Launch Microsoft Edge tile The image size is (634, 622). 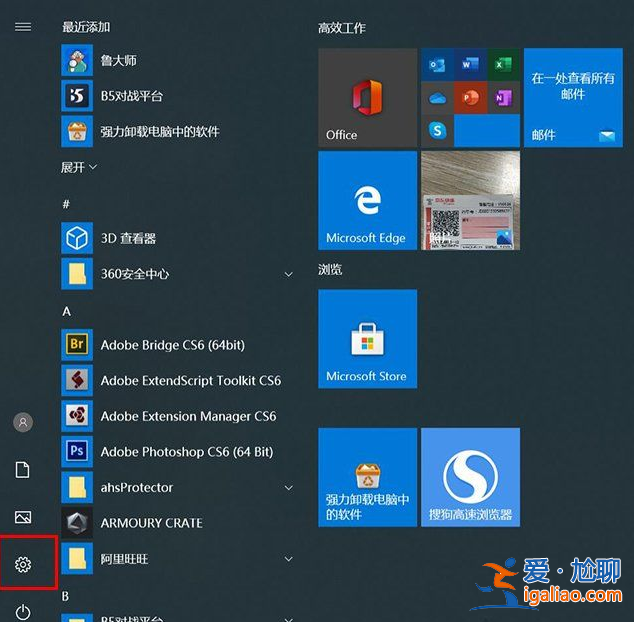[x=367, y=201]
